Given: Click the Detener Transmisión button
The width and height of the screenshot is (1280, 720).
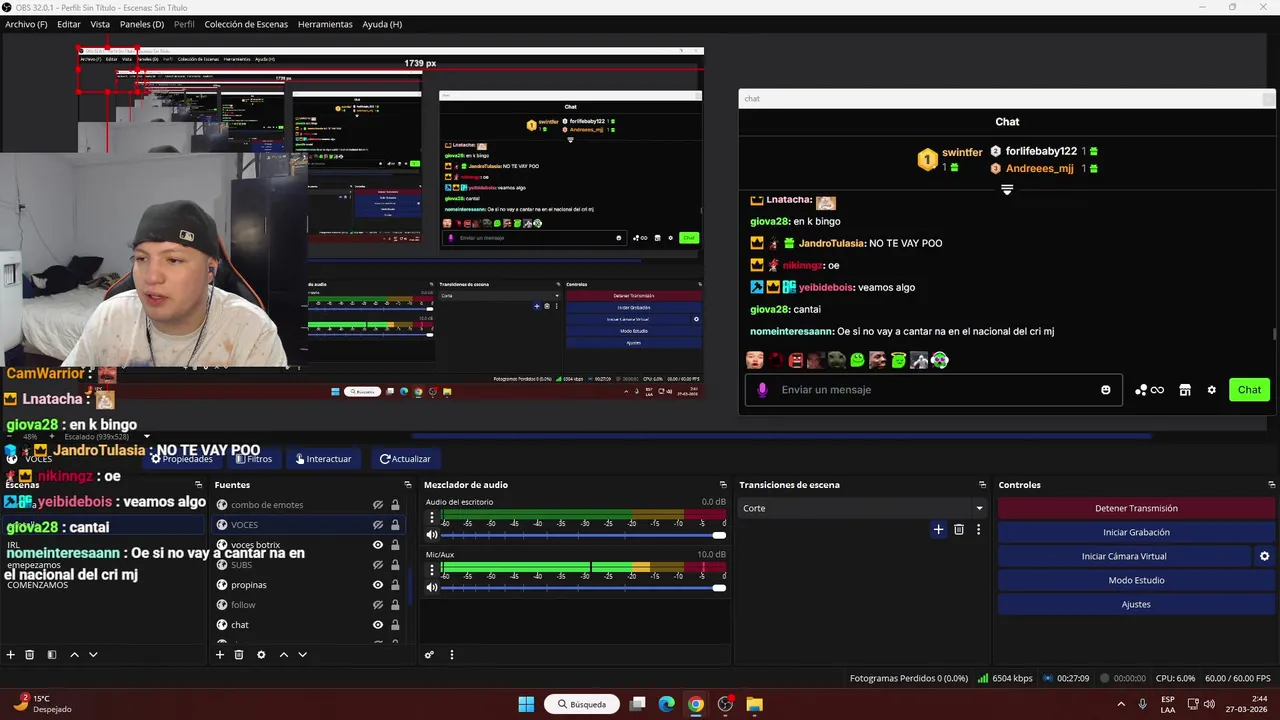Looking at the screenshot, I should pos(1136,508).
